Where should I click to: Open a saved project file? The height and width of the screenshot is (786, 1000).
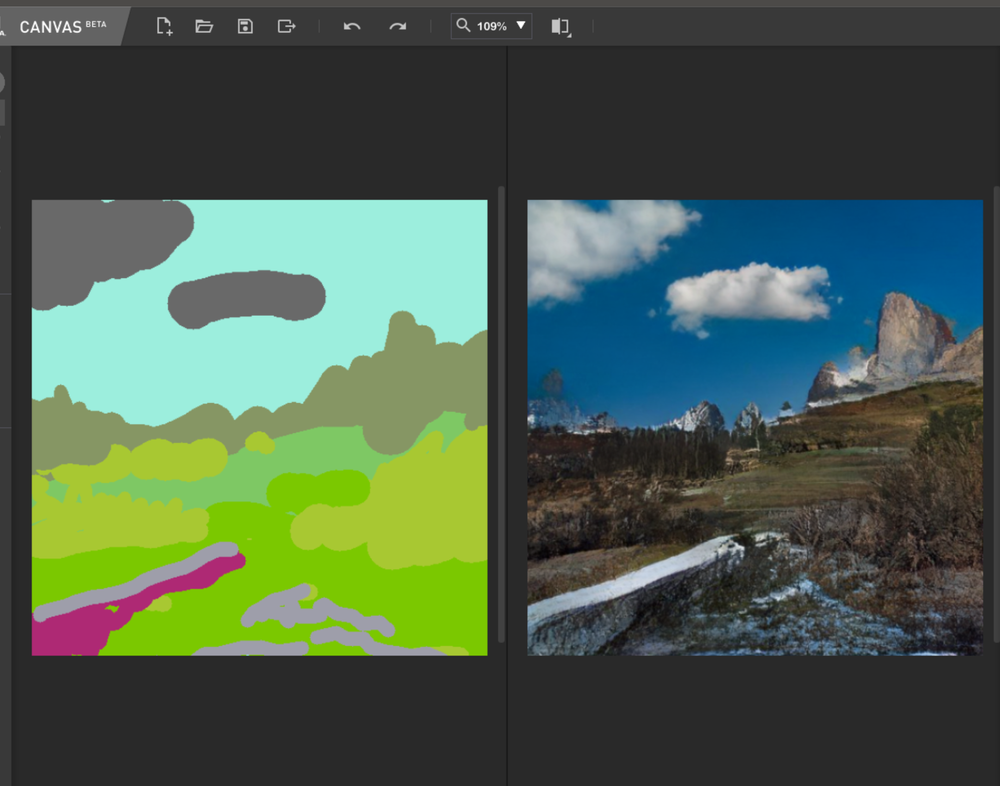coord(204,26)
